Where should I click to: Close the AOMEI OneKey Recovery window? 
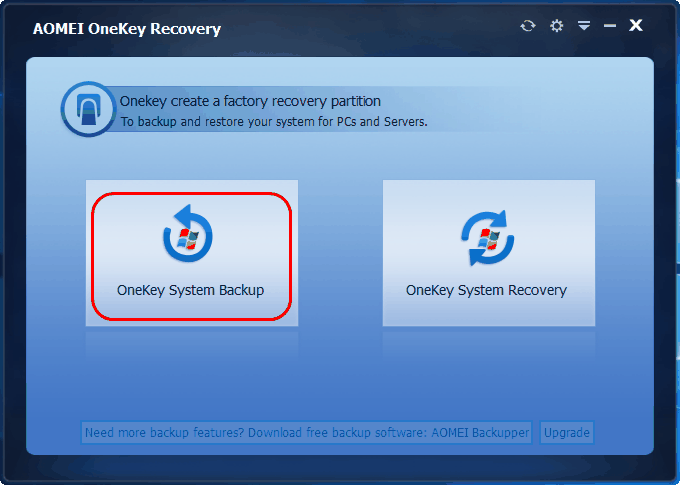click(x=636, y=25)
